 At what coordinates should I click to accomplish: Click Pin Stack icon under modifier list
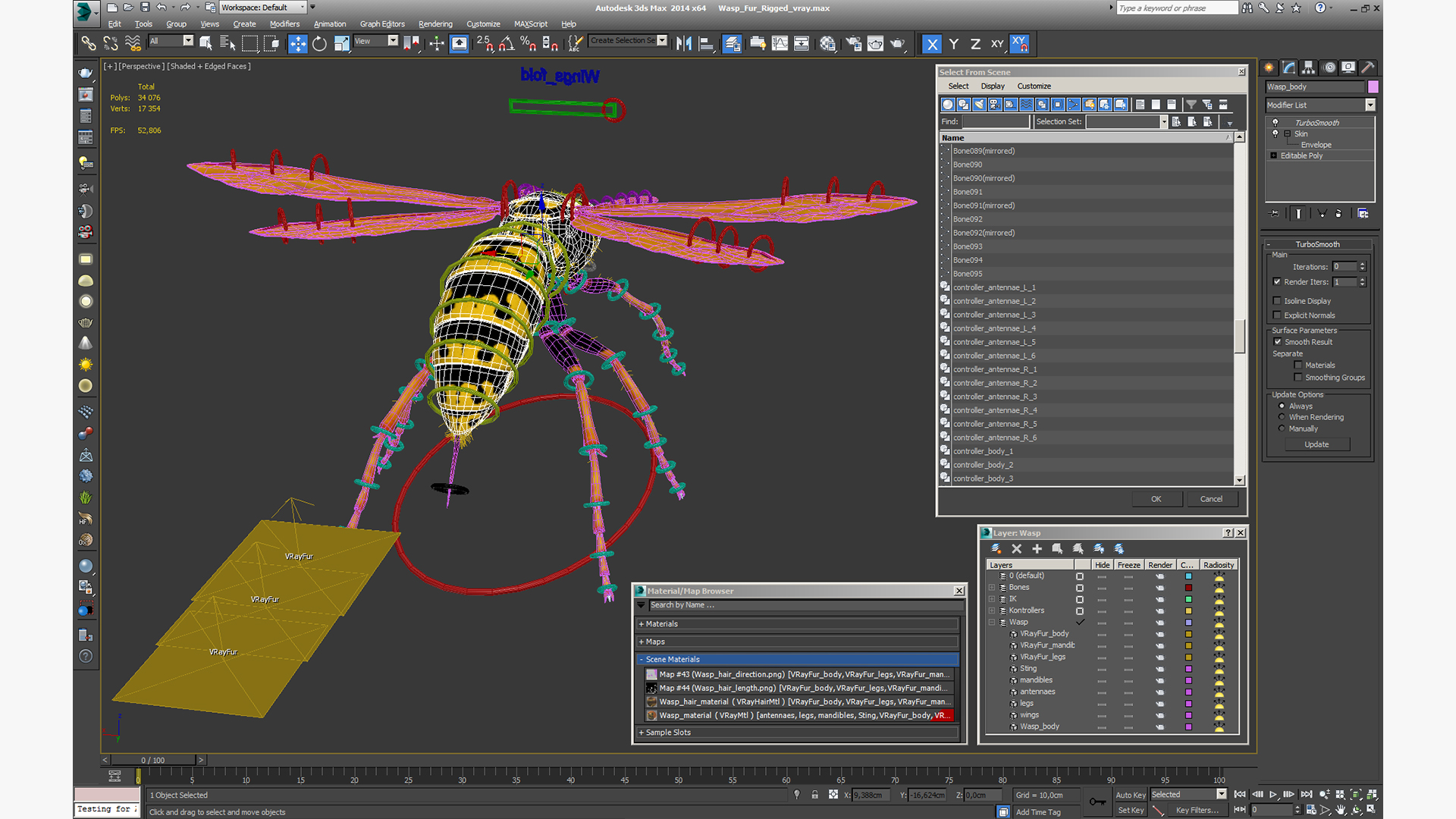click(x=1274, y=214)
